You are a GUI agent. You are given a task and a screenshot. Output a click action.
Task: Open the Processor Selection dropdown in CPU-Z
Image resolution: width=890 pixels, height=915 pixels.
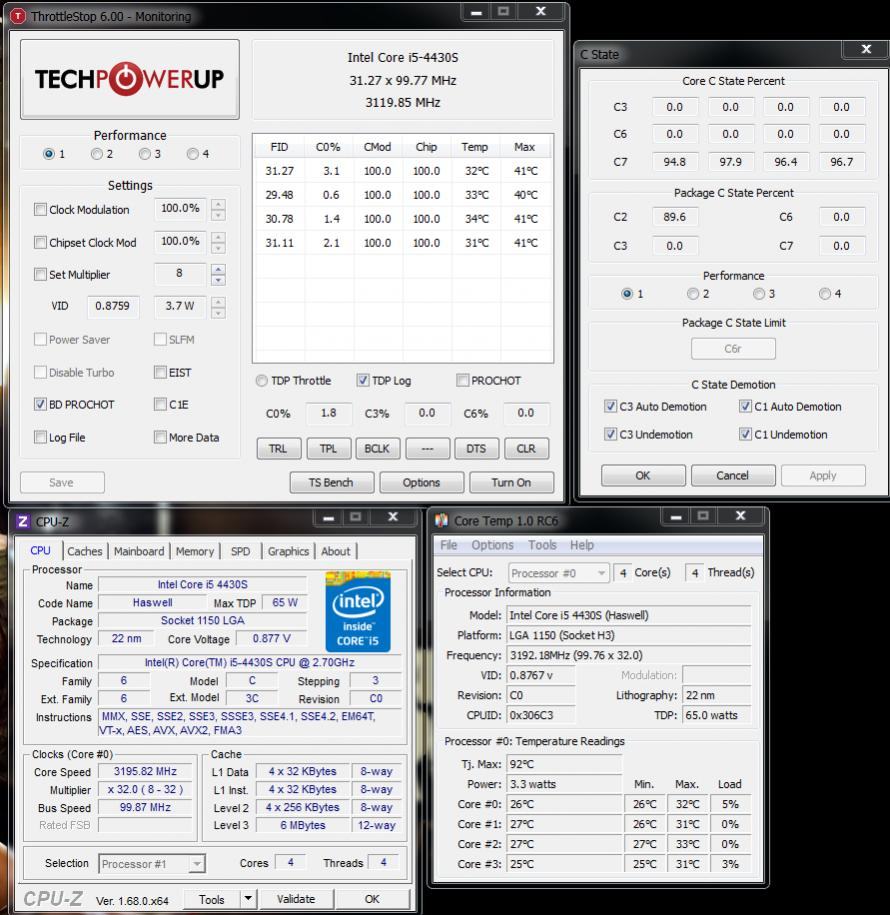point(152,864)
